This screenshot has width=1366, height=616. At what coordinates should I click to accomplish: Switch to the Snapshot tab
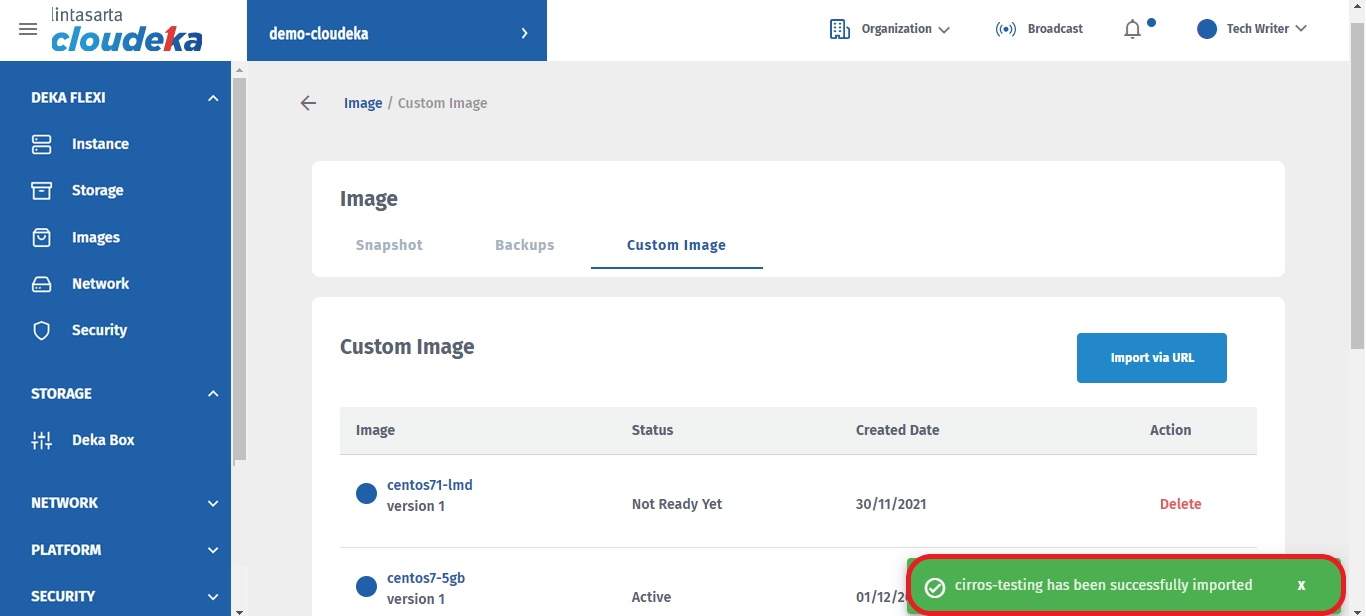(389, 245)
